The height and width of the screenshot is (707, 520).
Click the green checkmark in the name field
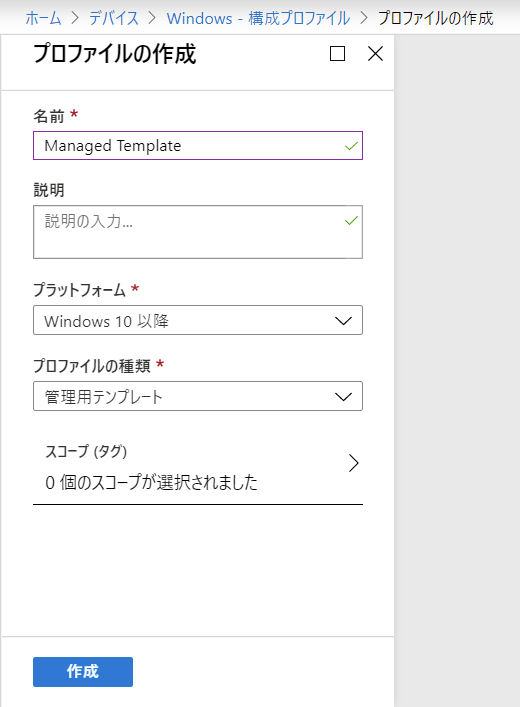pos(351,146)
